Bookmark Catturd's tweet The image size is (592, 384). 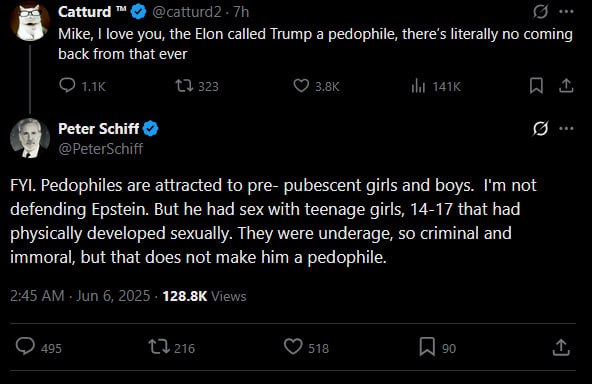(536, 86)
